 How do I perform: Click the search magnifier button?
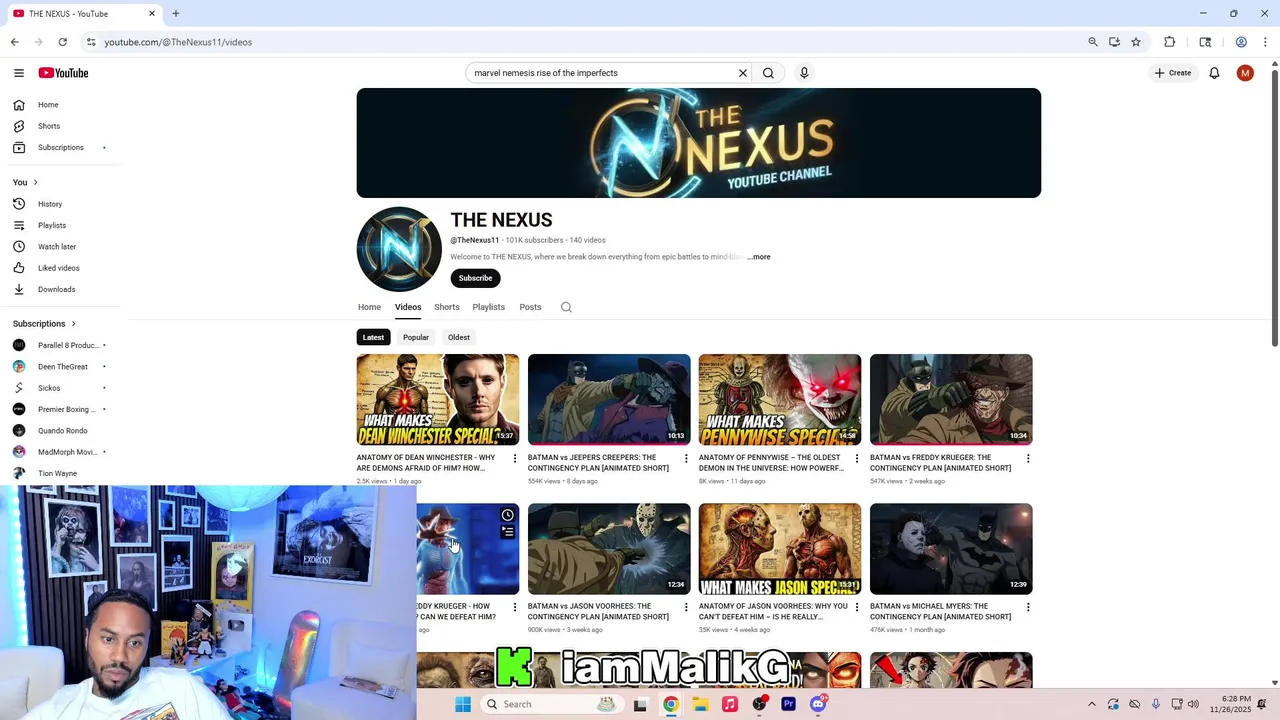768,73
